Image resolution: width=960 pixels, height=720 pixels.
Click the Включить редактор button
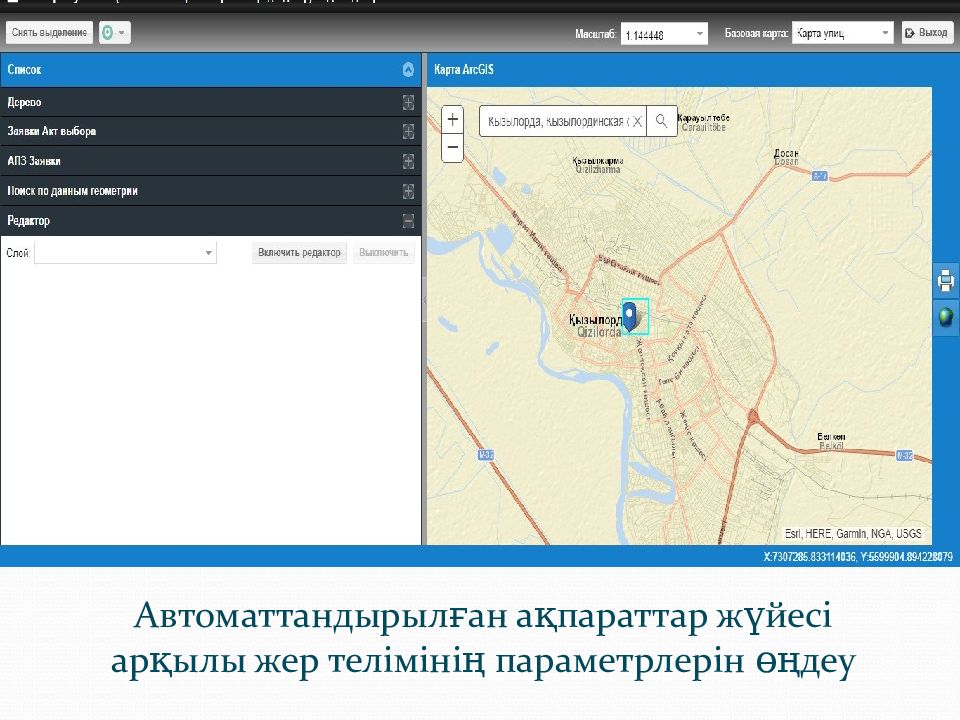[x=299, y=253]
